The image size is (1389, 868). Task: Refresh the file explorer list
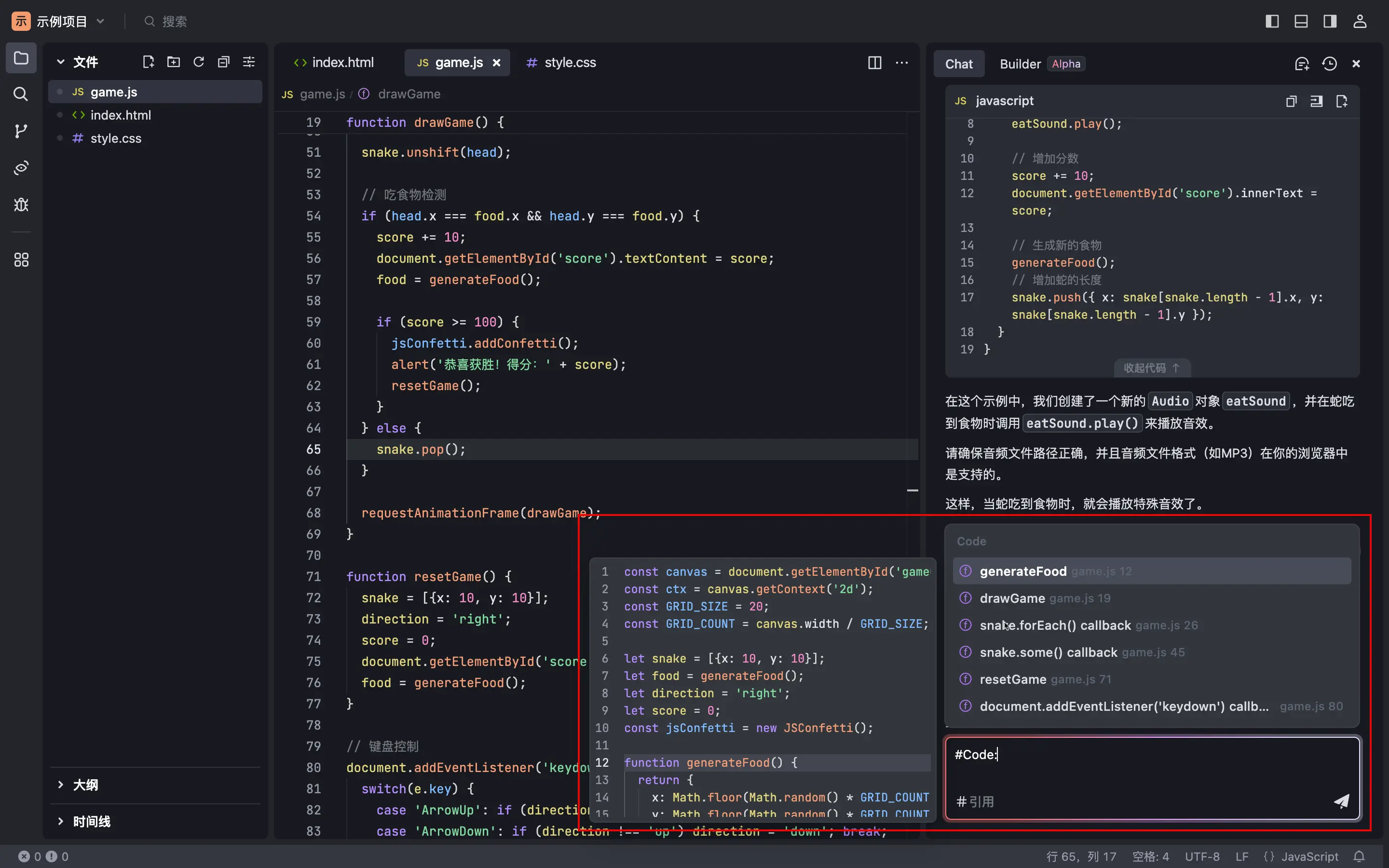click(199, 62)
